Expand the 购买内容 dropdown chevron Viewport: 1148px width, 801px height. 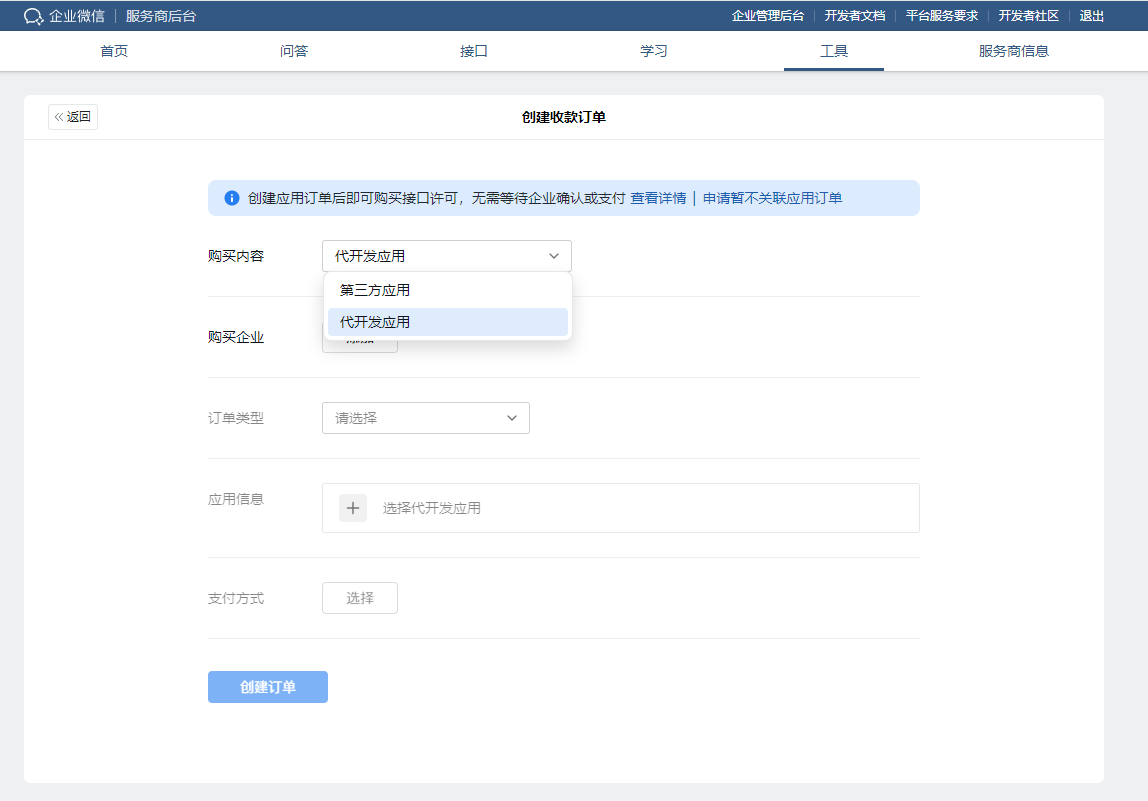pyautogui.click(x=554, y=256)
